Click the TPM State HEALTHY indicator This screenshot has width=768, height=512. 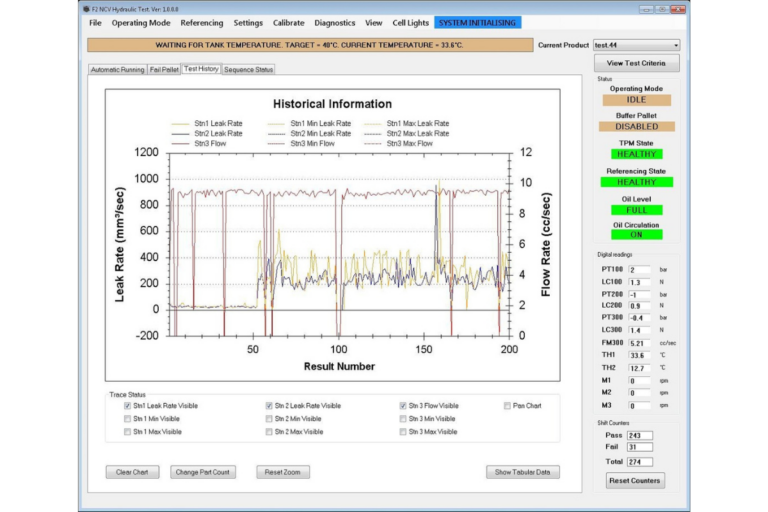tap(636, 154)
